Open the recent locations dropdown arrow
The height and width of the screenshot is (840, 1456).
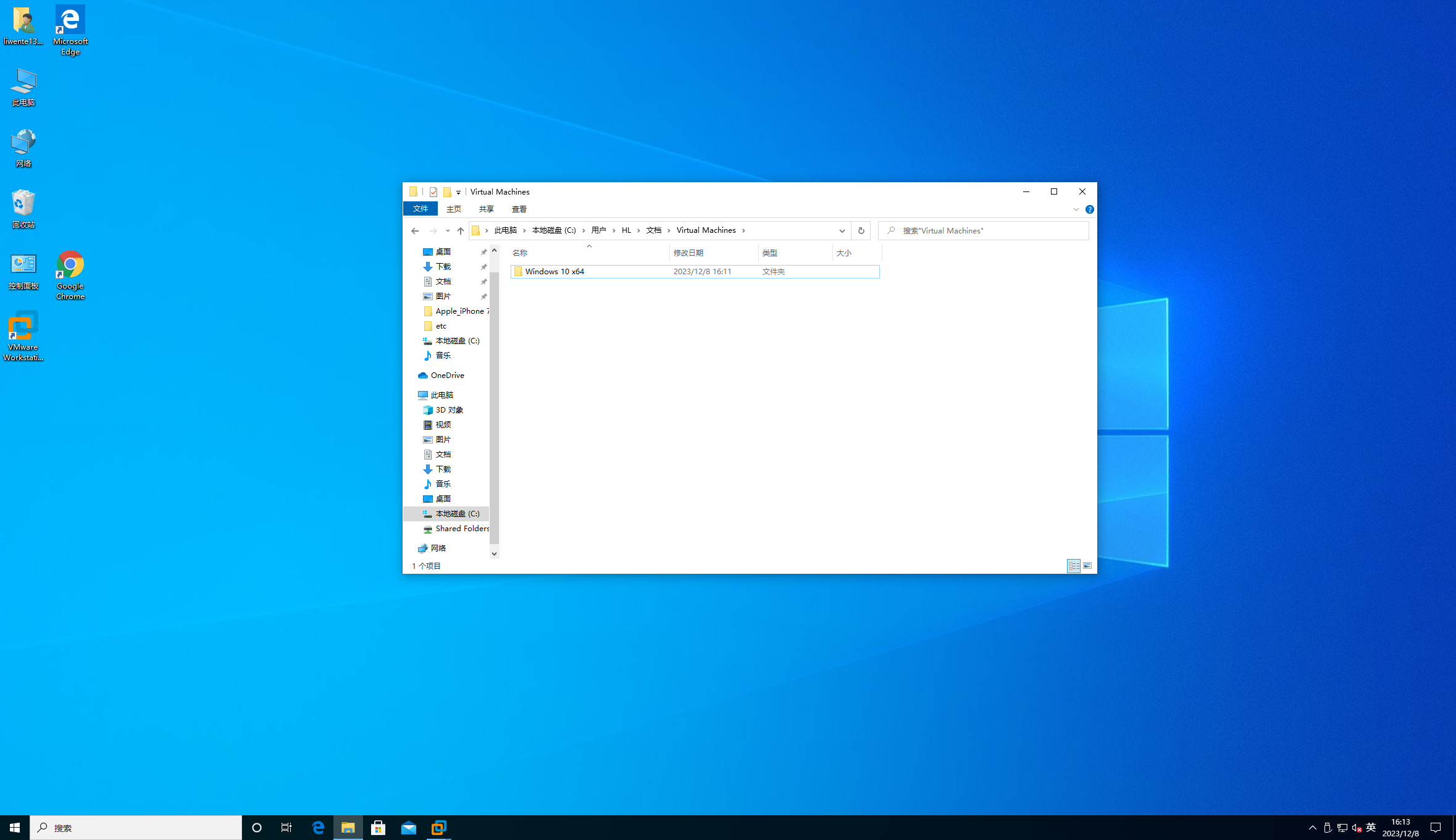tap(448, 231)
